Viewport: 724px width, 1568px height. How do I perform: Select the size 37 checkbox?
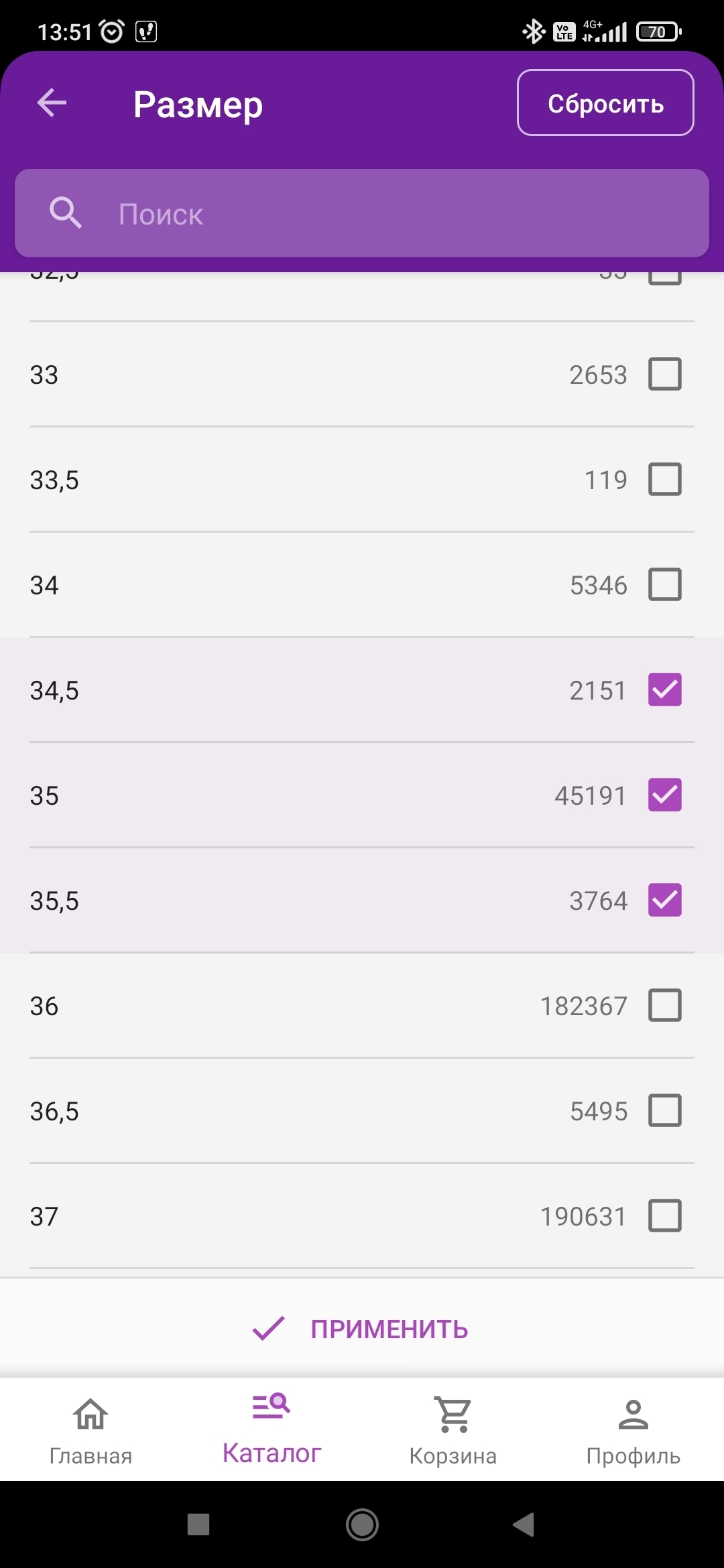pos(664,1216)
